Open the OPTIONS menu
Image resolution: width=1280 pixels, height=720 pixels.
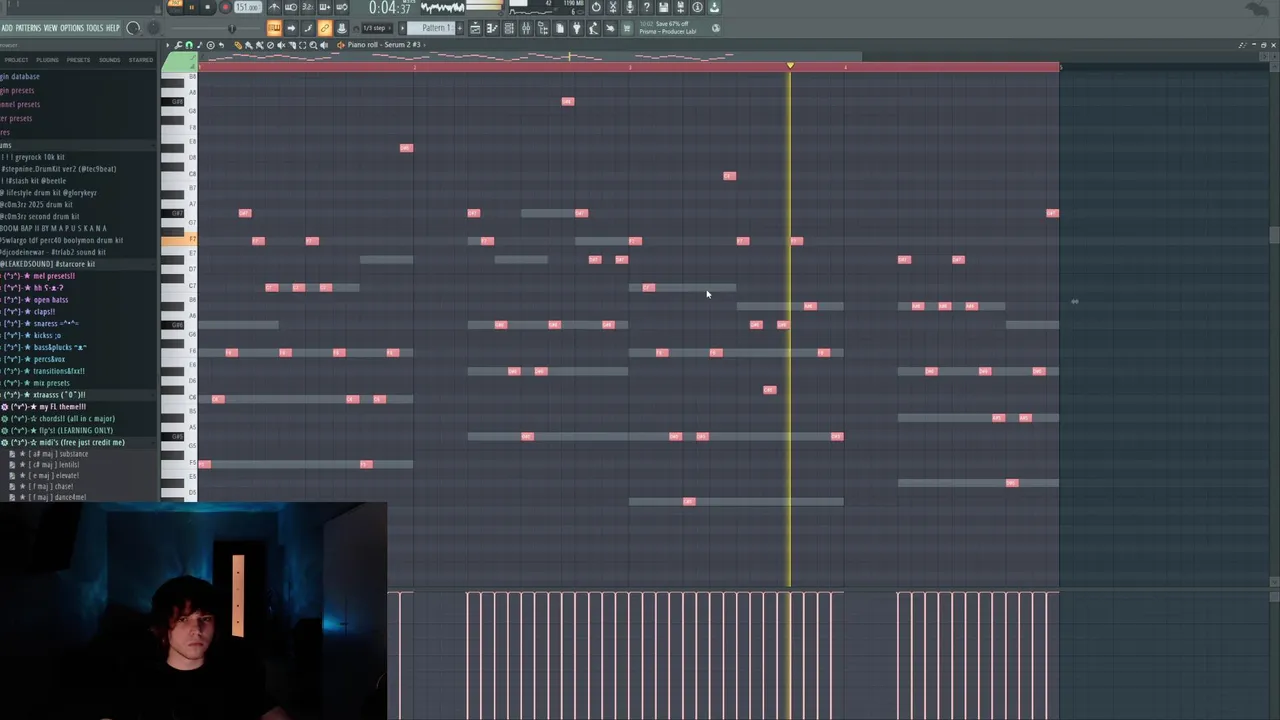click(x=72, y=28)
